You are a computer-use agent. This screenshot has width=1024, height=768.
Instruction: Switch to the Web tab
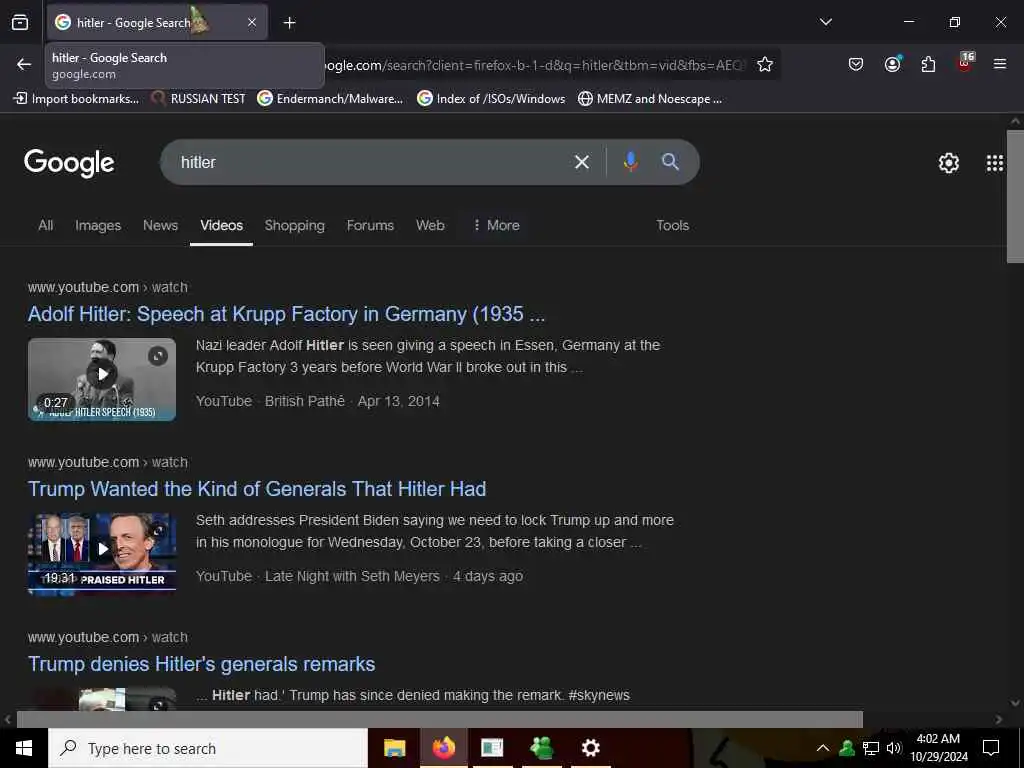430,225
